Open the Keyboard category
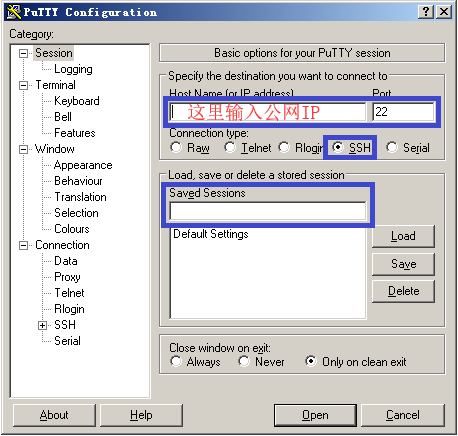The image size is (458, 436). (77, 101)
